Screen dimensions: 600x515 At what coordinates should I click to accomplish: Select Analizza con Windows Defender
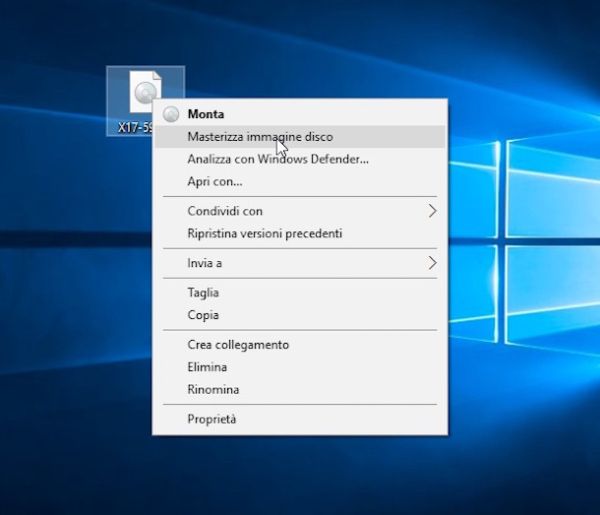click(278, 159)
